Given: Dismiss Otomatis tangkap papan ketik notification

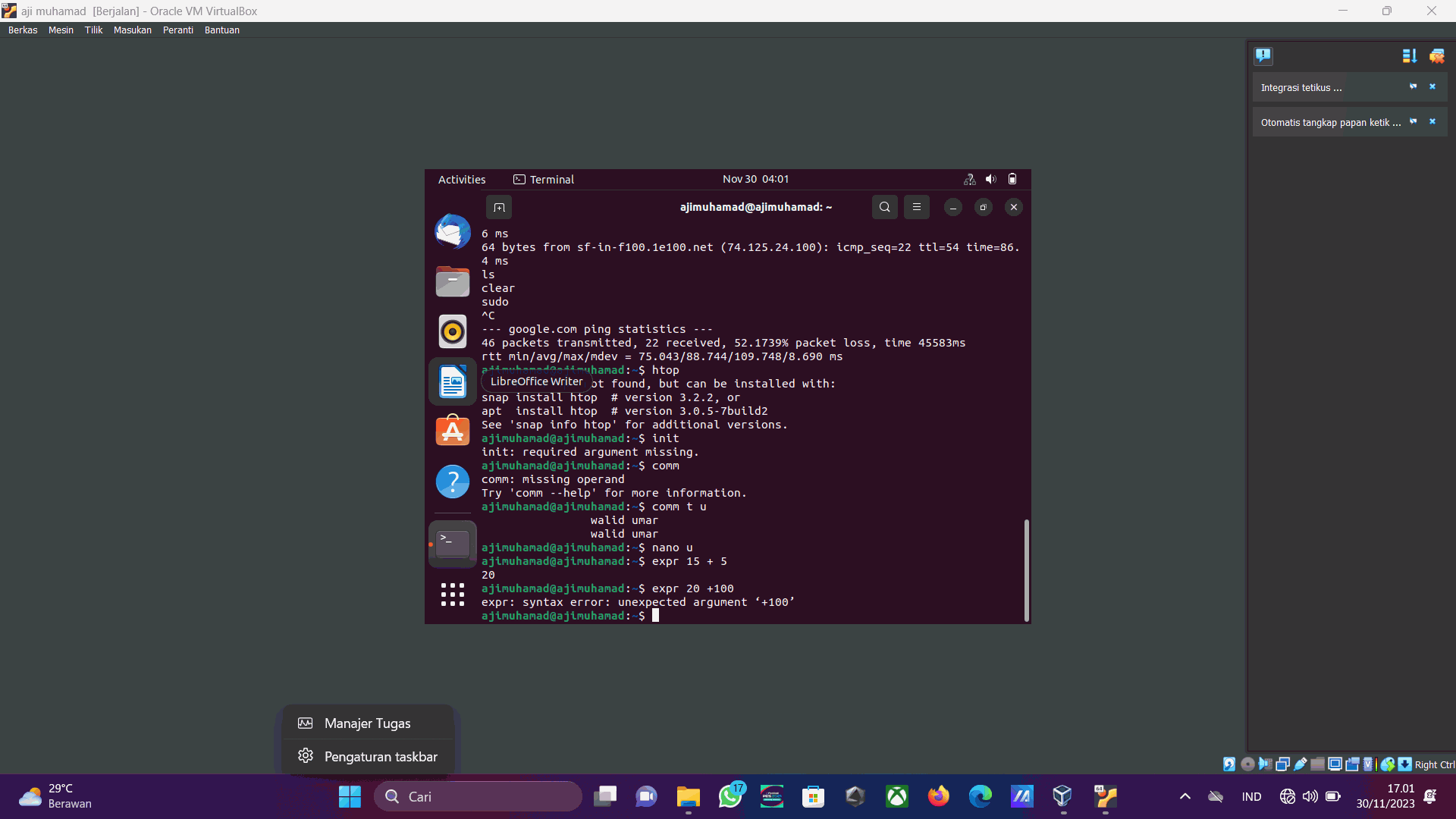Looking at the screenshot, I should 1432,121.
